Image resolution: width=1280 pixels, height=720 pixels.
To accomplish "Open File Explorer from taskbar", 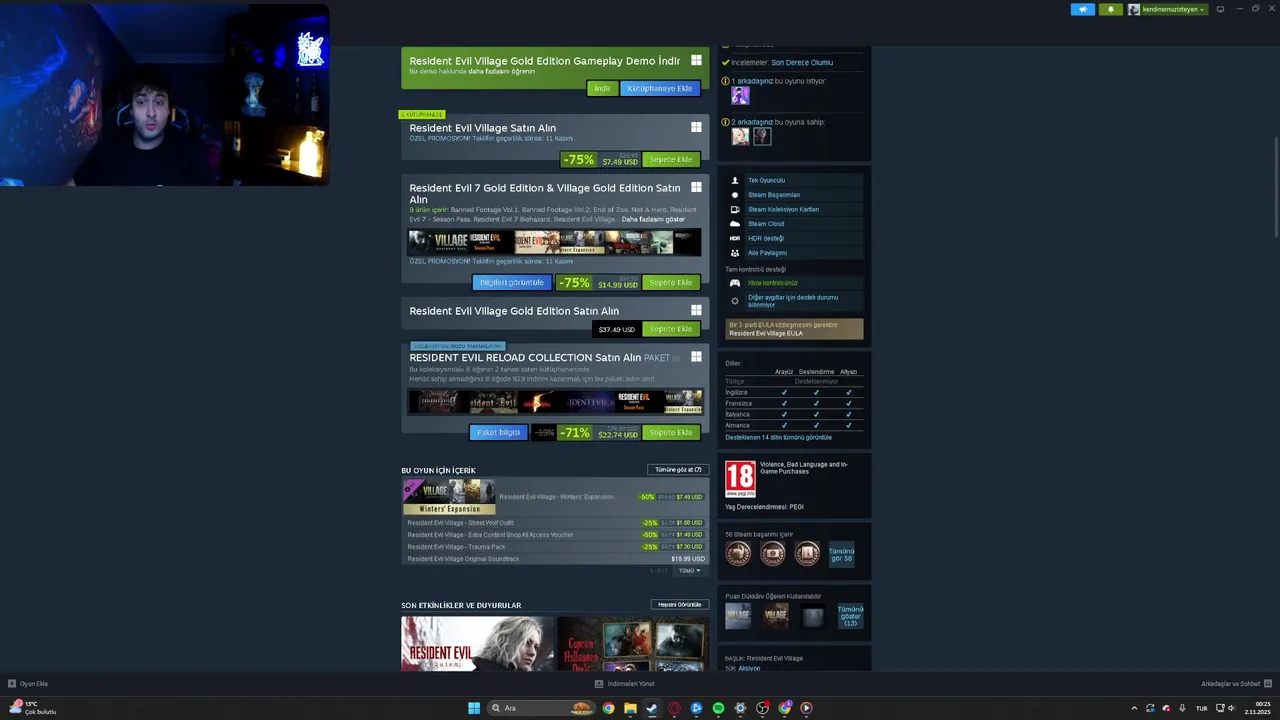I will 630,708.
